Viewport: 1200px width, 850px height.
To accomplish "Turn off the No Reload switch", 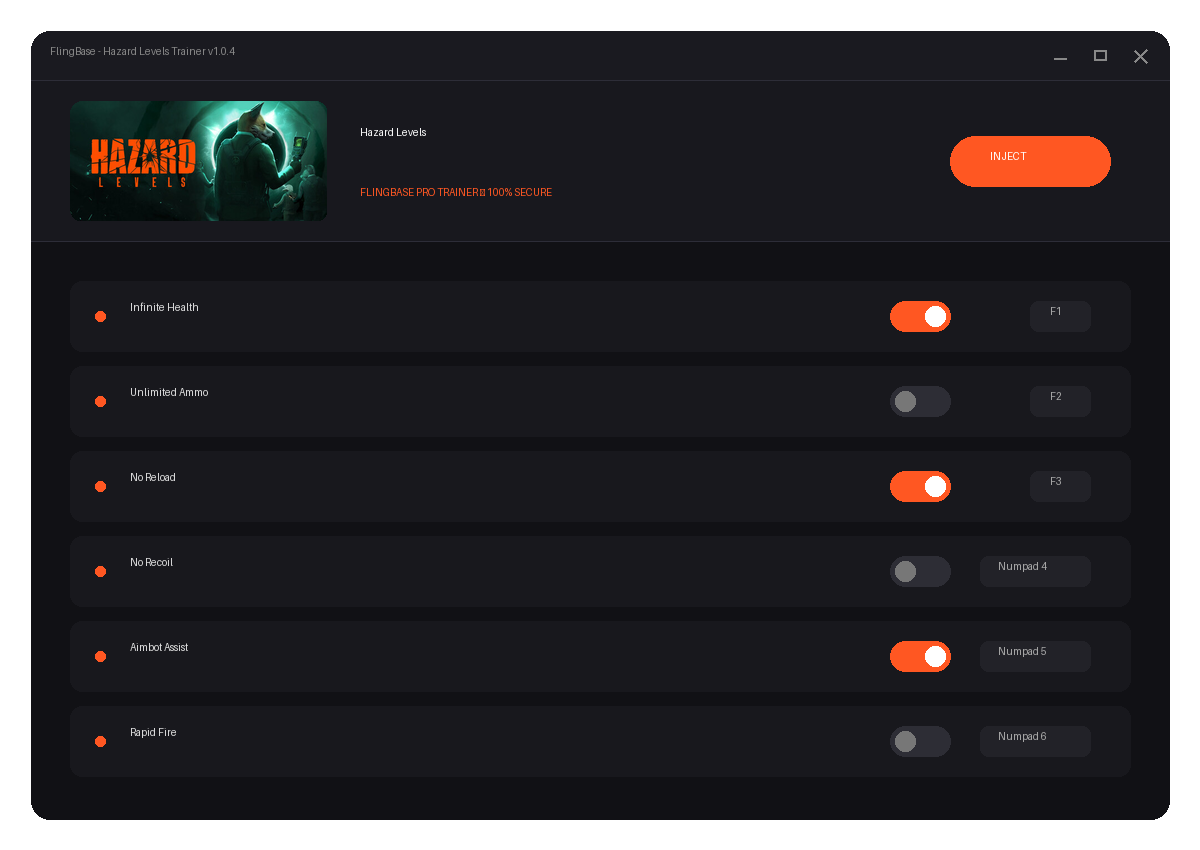I will pos(920,486).
